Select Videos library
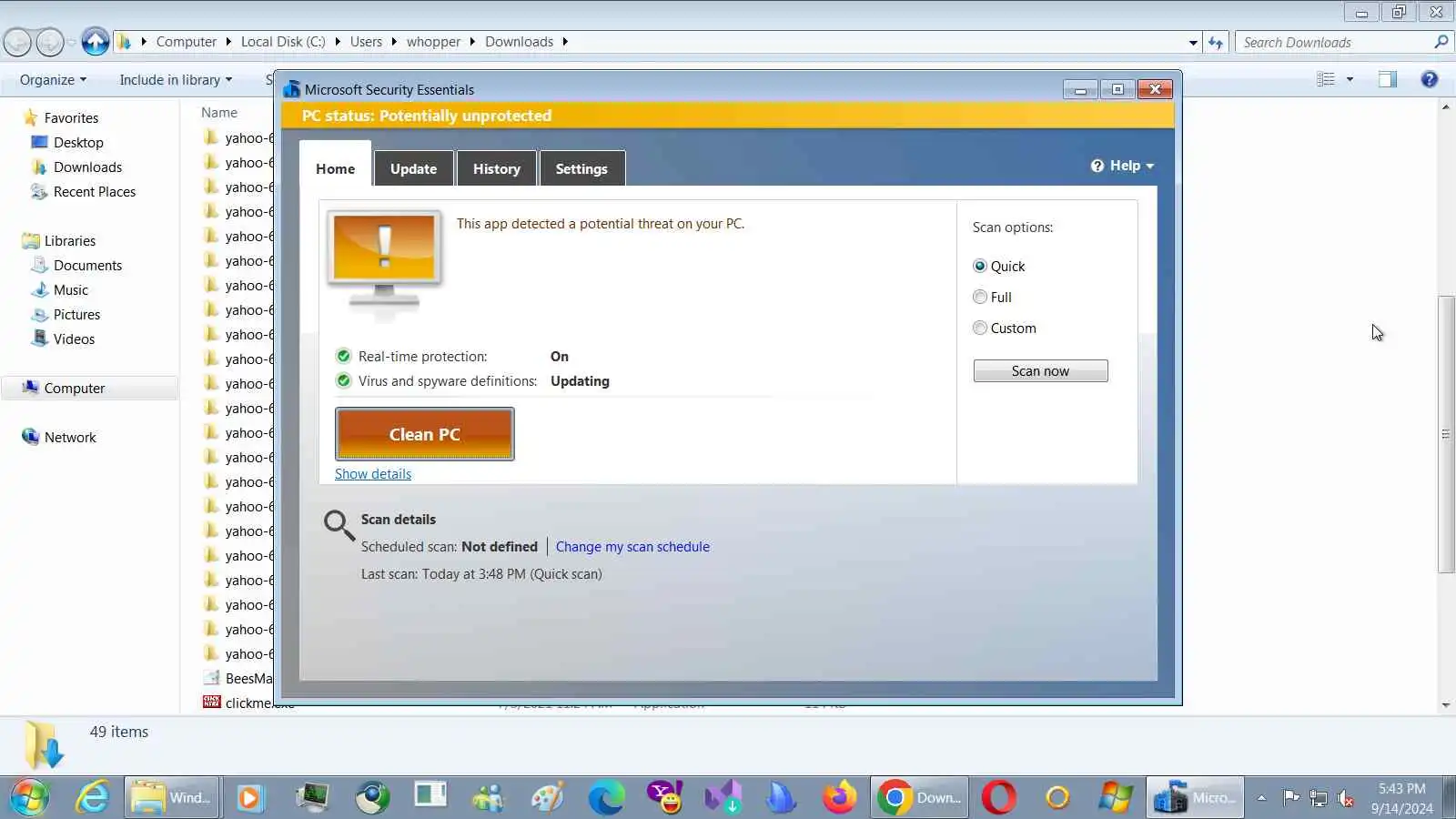The height and width of the screenshot is (819, 1456). [x=74, y=339]
